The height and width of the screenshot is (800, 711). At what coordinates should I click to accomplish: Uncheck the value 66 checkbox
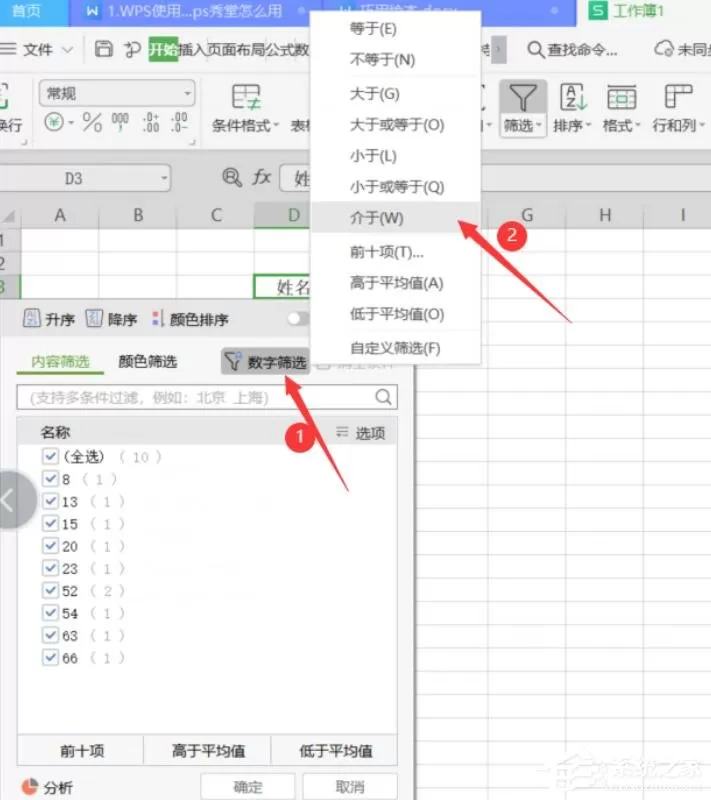coord(50,657)
